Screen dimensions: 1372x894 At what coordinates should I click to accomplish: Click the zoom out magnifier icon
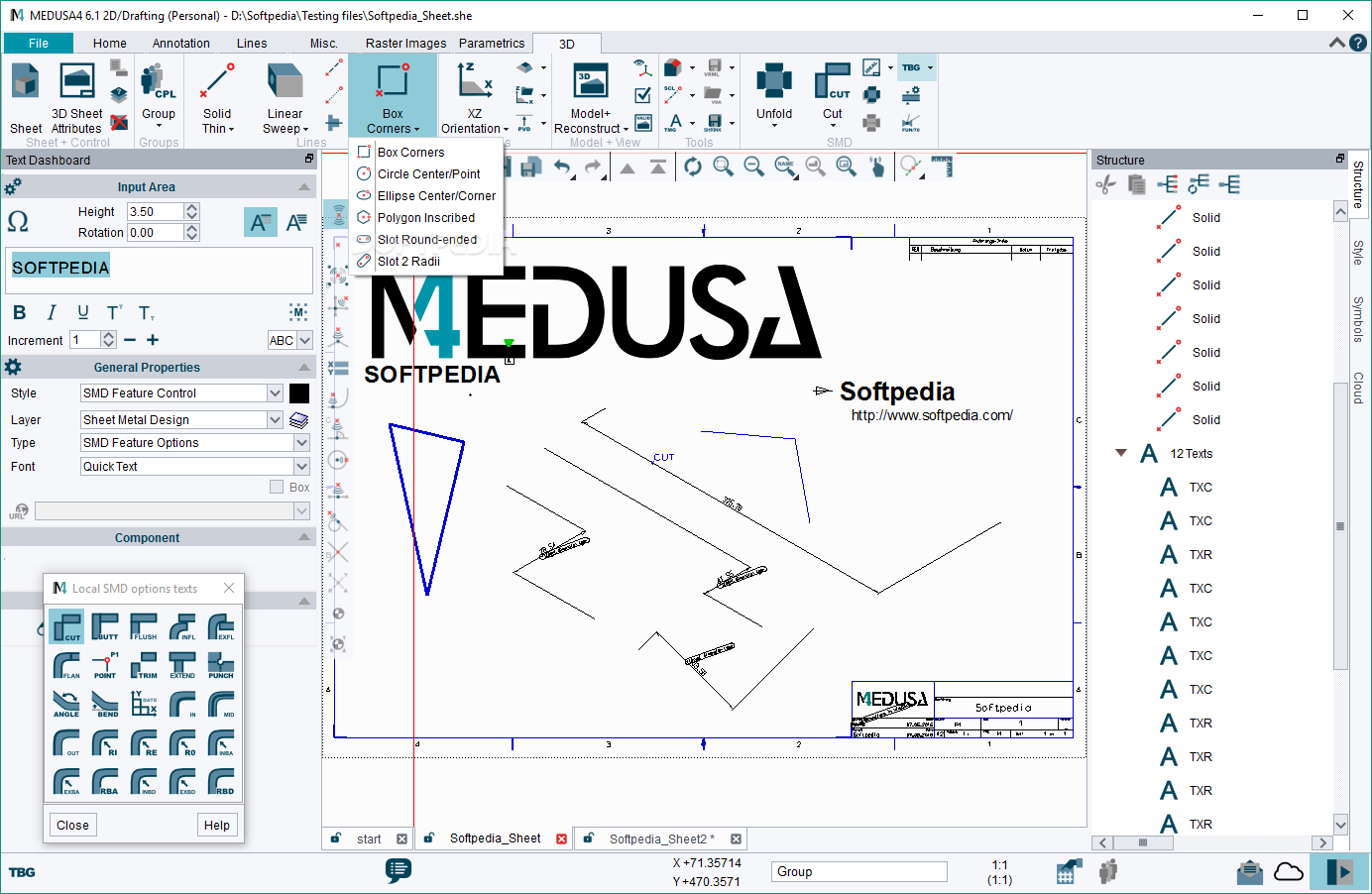[753, 168]
